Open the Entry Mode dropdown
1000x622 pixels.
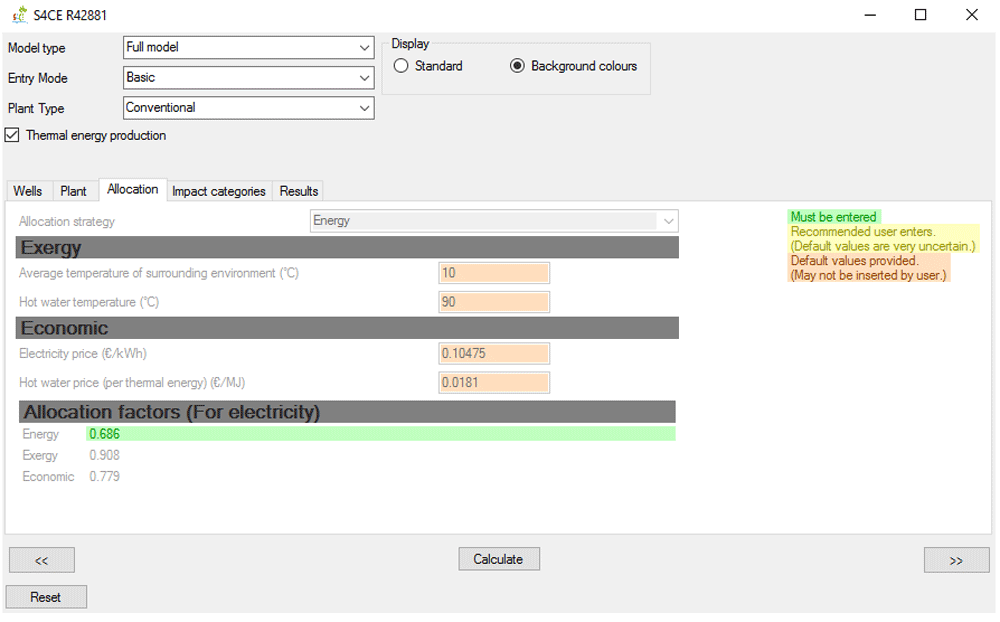tap(248, 78)
